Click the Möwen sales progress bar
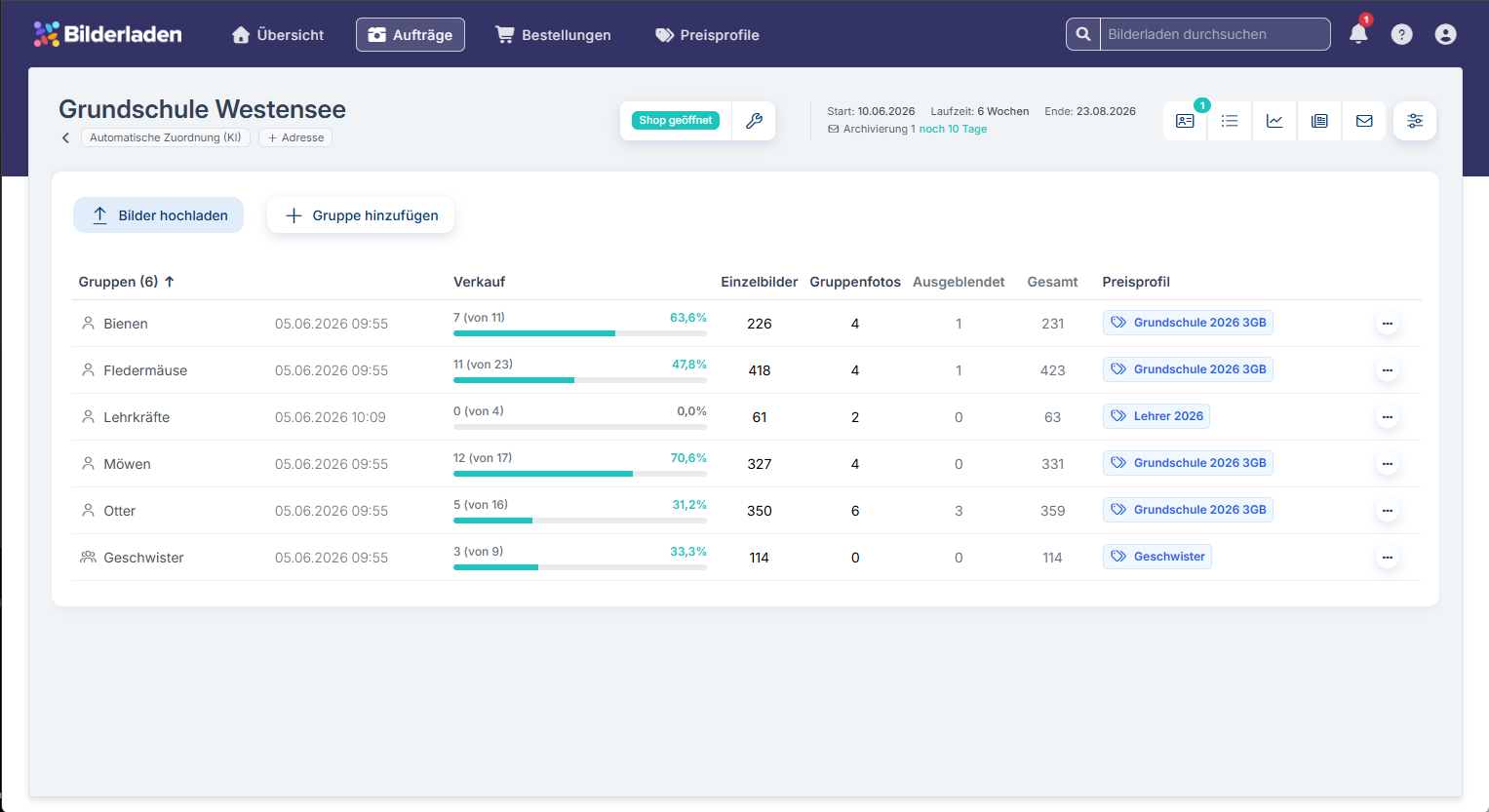The width and height of the screenshot is (1489, 812). click(x=580, y=474)
